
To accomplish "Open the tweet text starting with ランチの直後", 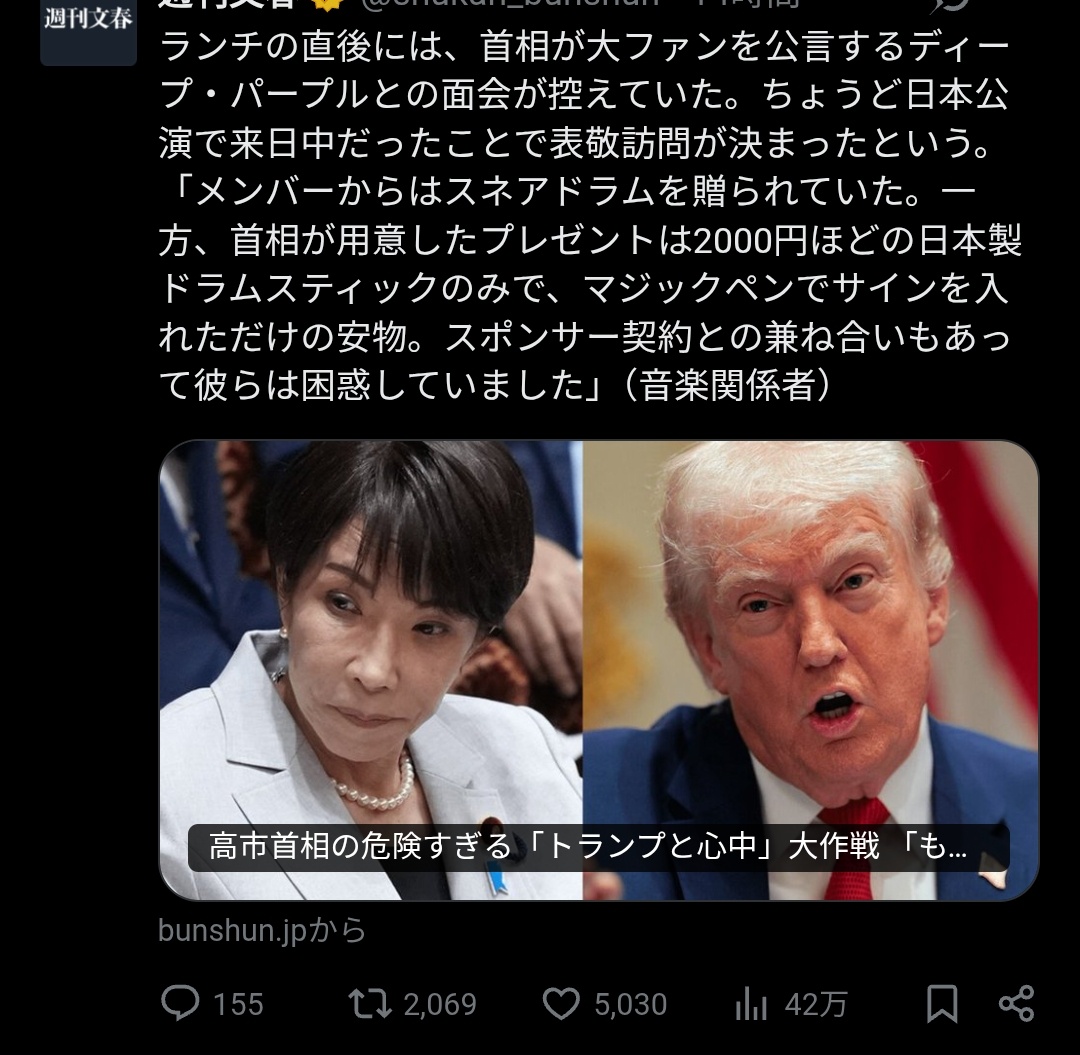I will coord(590,216).
